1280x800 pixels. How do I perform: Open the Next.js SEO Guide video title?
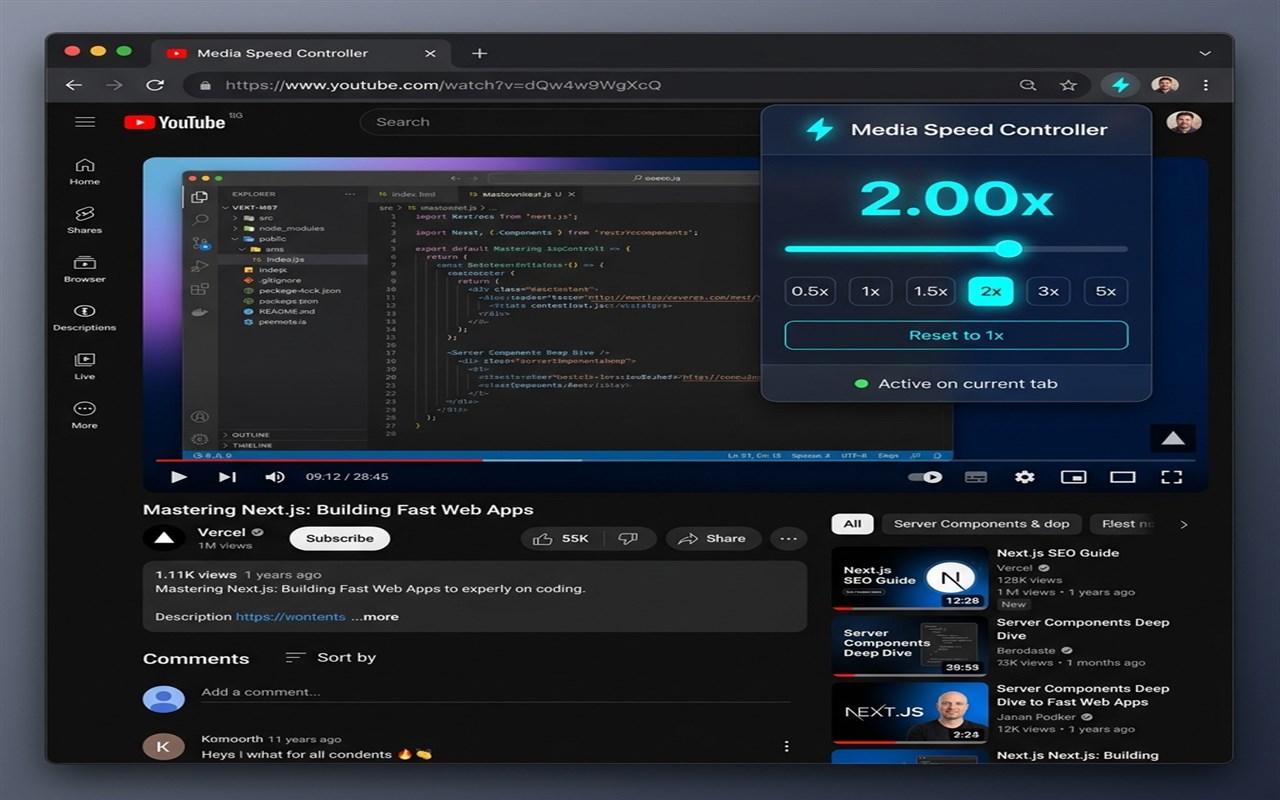point(1058,553)
